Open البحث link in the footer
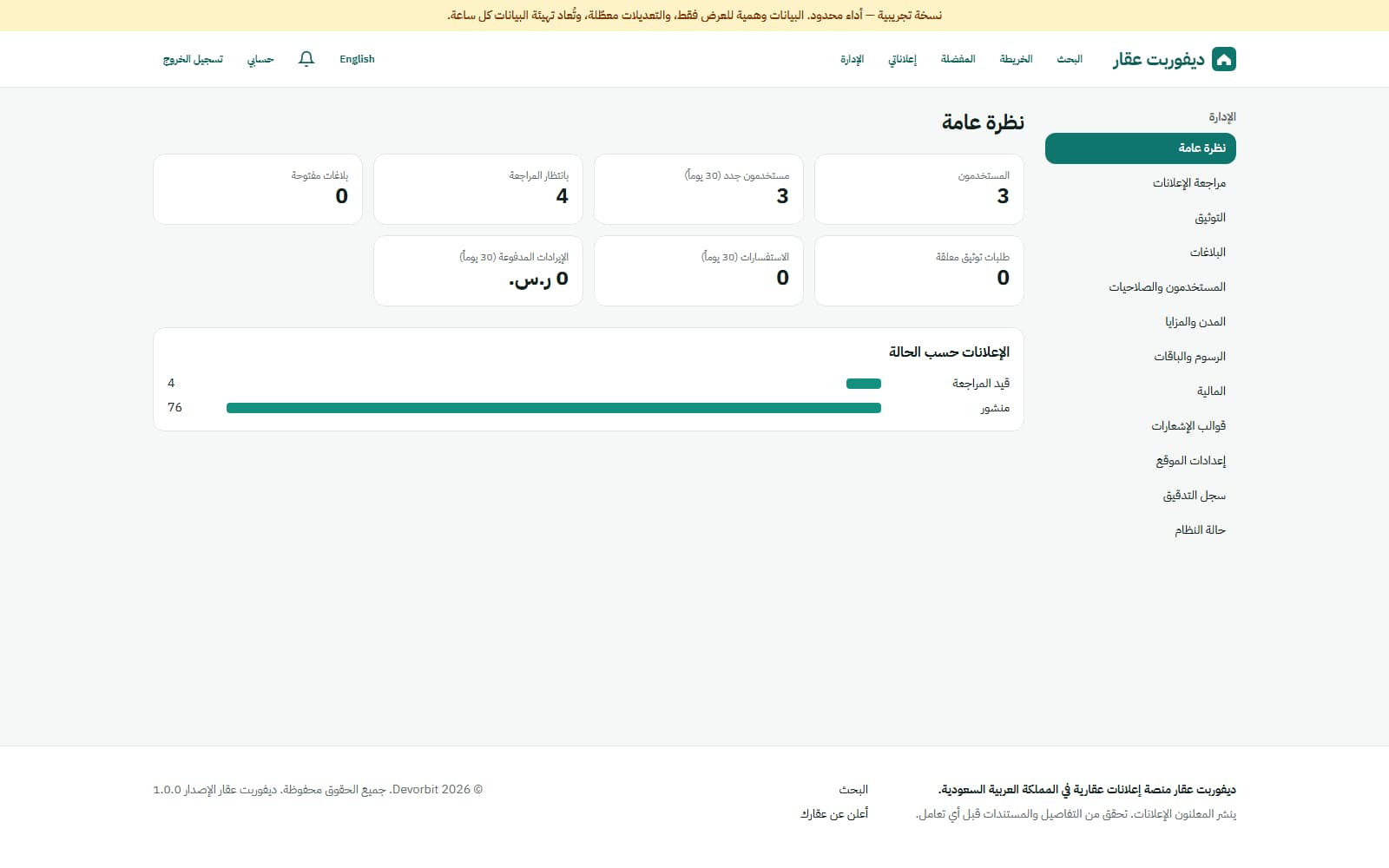Screen dimensions: 1389x868 [x=853, y=790]
